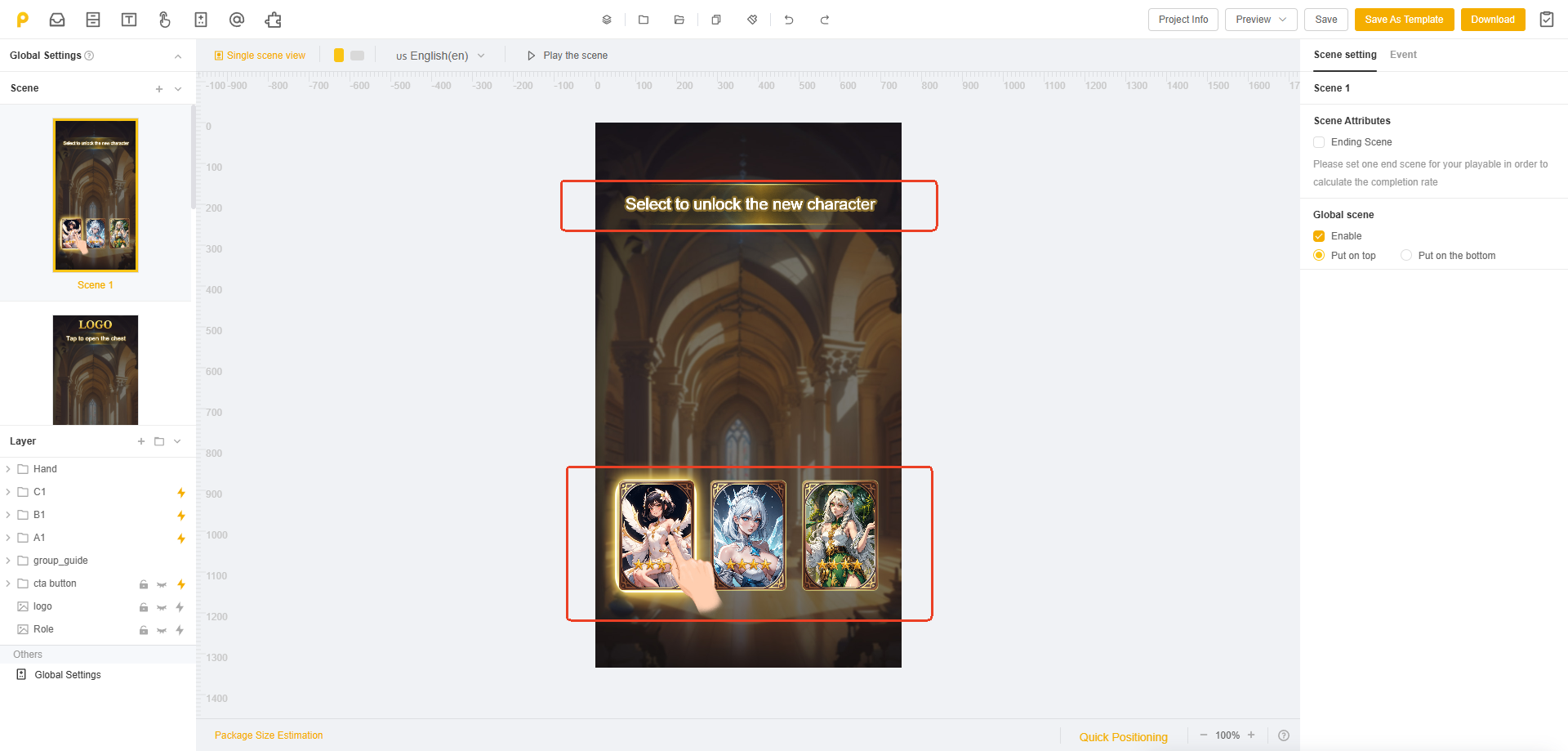Viewport: 1568px width, 751px height.
Task: Toggle visibility of the Role layer
Action: tap(162, 630)
